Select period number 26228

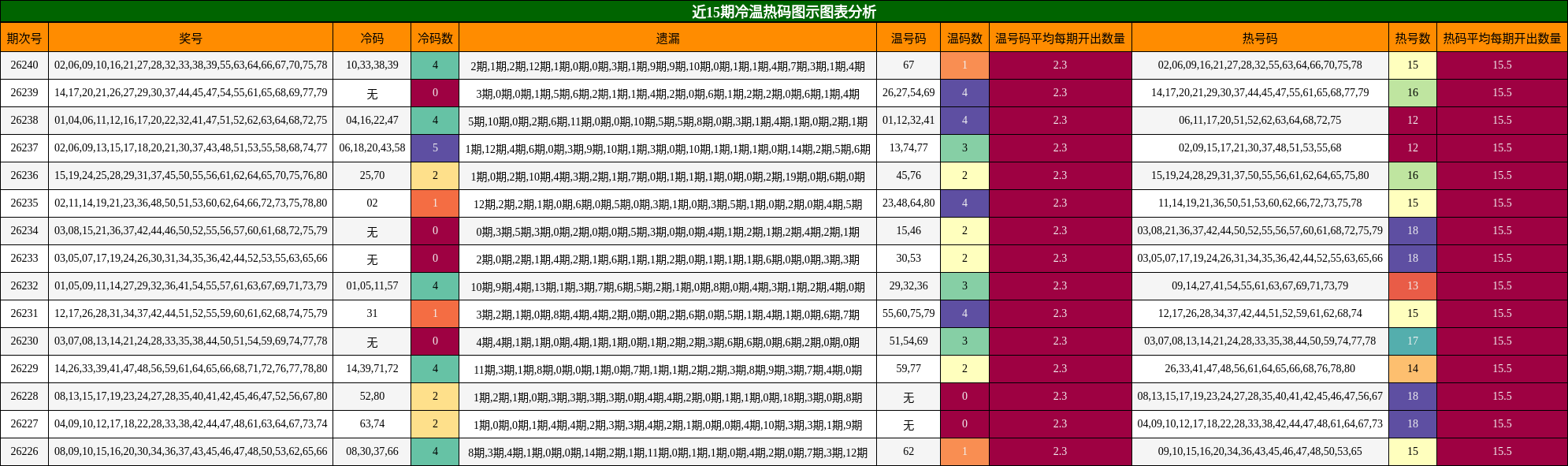tap(24, 397)
